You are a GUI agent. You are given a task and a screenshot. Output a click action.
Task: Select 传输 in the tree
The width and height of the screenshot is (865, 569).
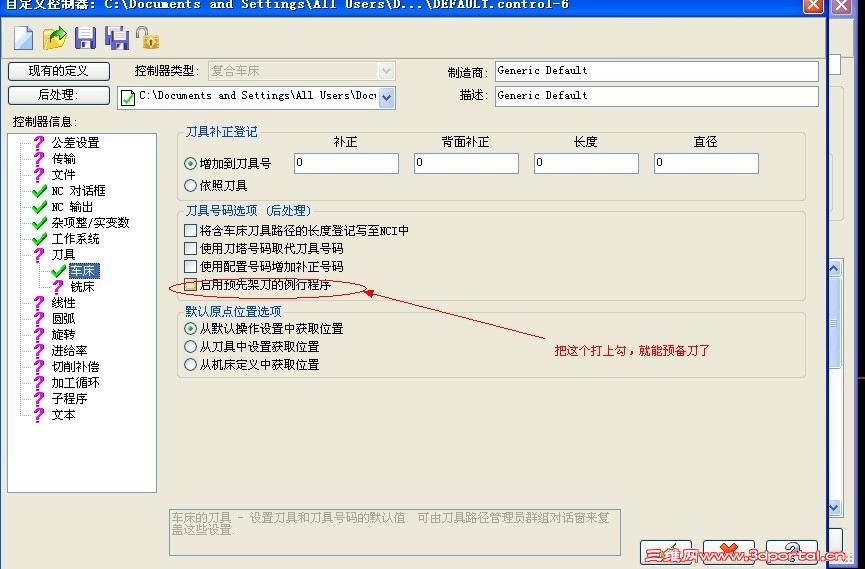tap(63, 159)
